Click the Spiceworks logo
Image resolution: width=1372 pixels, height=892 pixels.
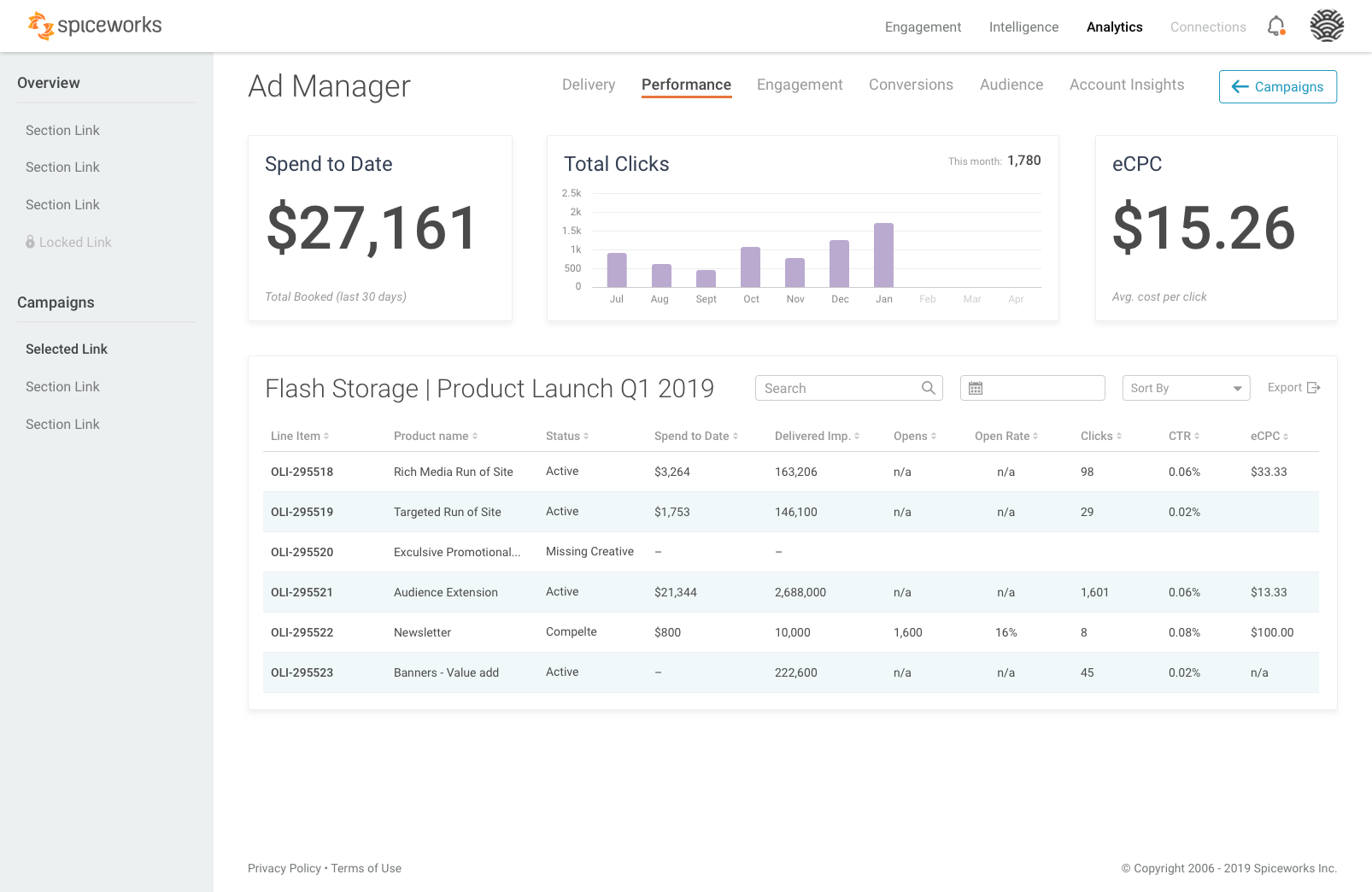(x=94, y=26)
